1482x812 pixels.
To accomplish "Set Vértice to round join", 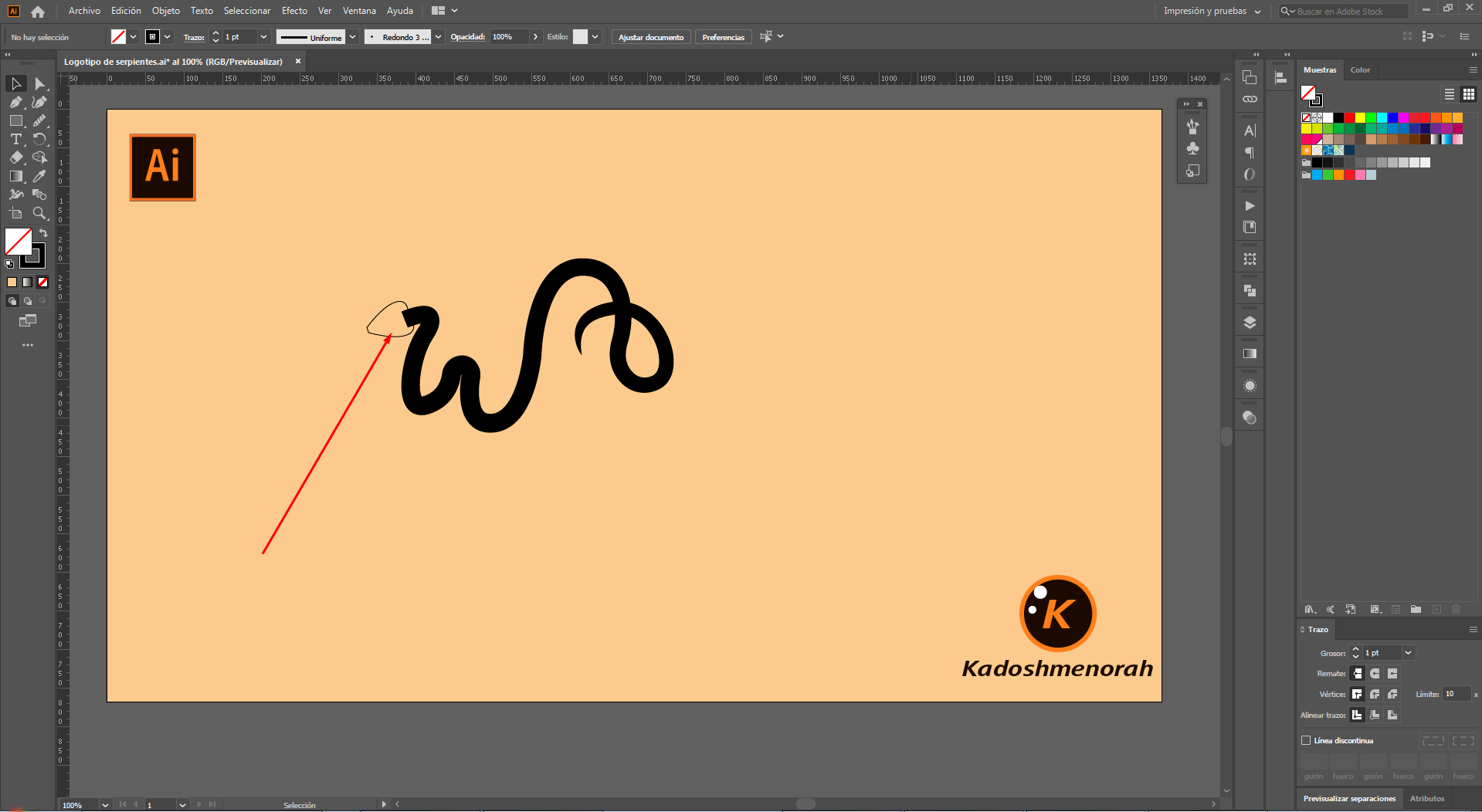I will 1375,694.
